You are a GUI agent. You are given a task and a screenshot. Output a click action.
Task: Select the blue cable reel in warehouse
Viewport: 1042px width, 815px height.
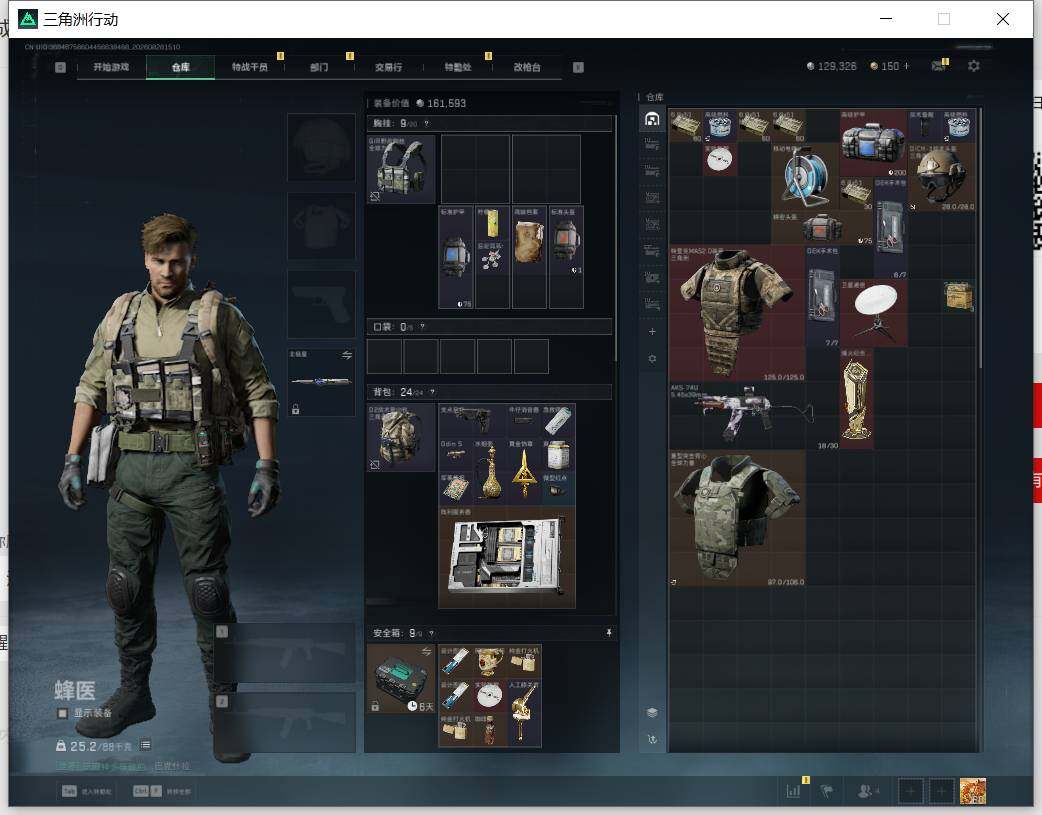[x=805, y=177]
